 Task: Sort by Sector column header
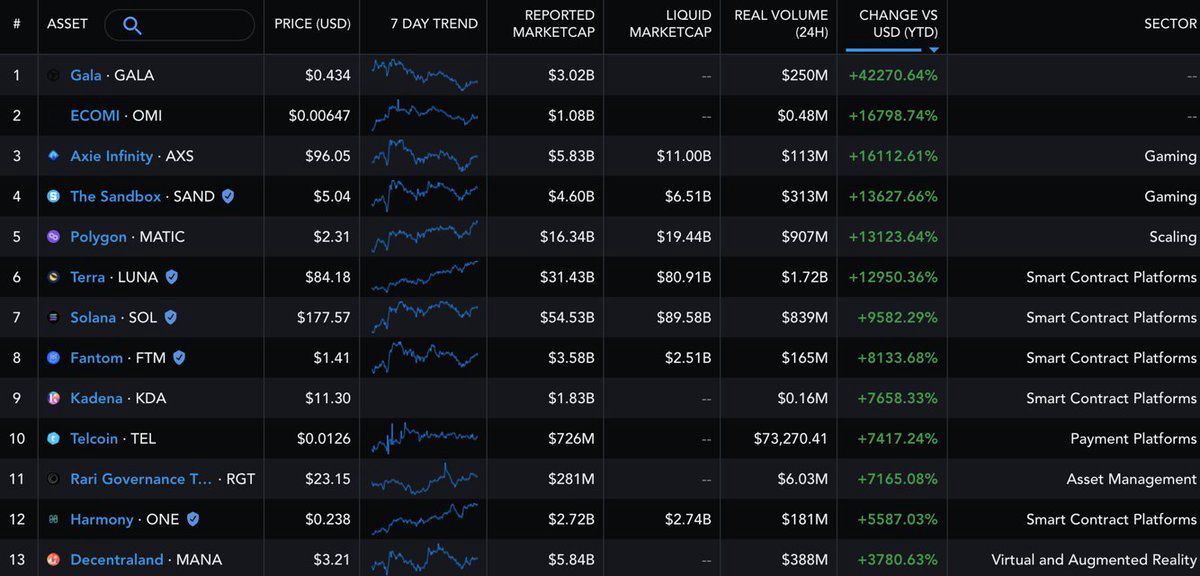coord(1170,24)
